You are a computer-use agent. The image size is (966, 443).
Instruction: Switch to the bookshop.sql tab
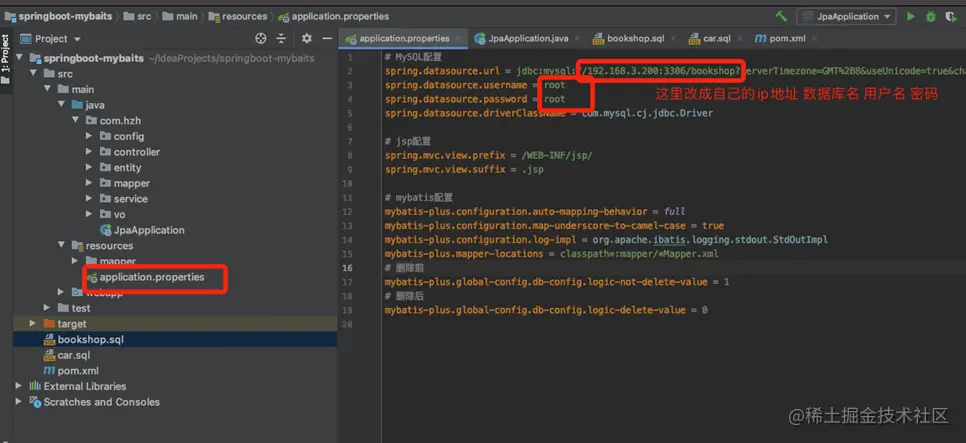coord(635,38)
